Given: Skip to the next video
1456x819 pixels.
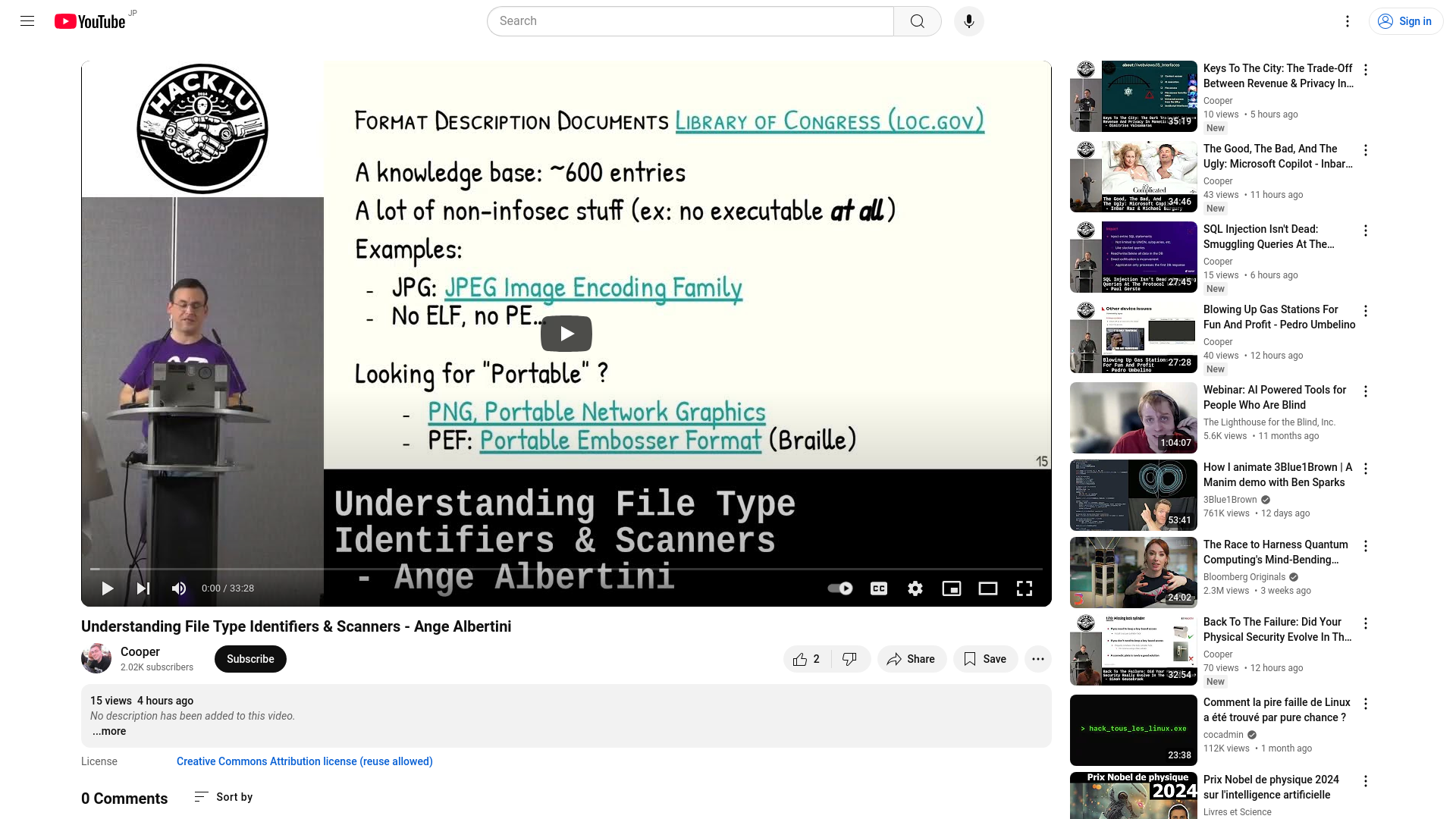Looking at the screenshot, I should pyautogui.click(x=143, y=588).
